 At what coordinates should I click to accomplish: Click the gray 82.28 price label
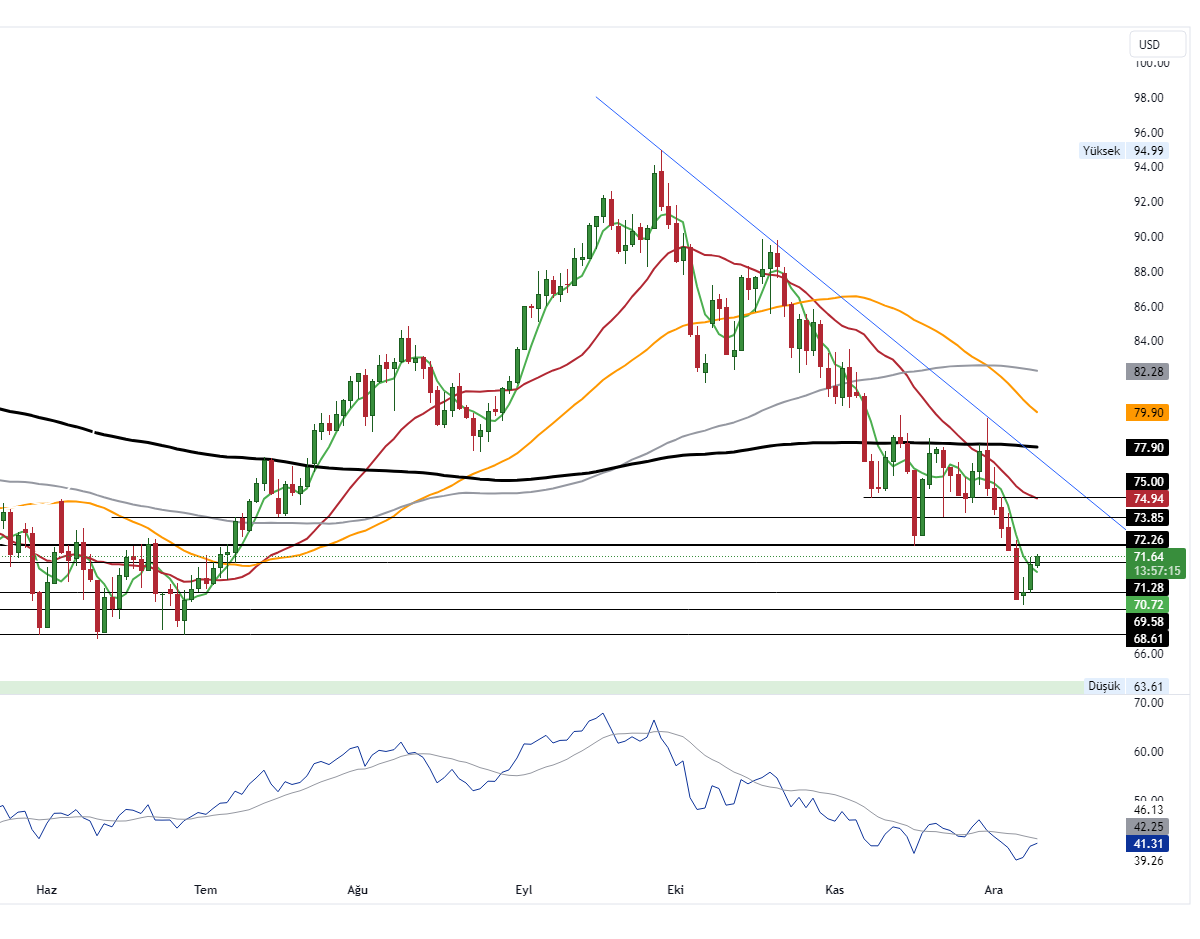(1146, 372)
